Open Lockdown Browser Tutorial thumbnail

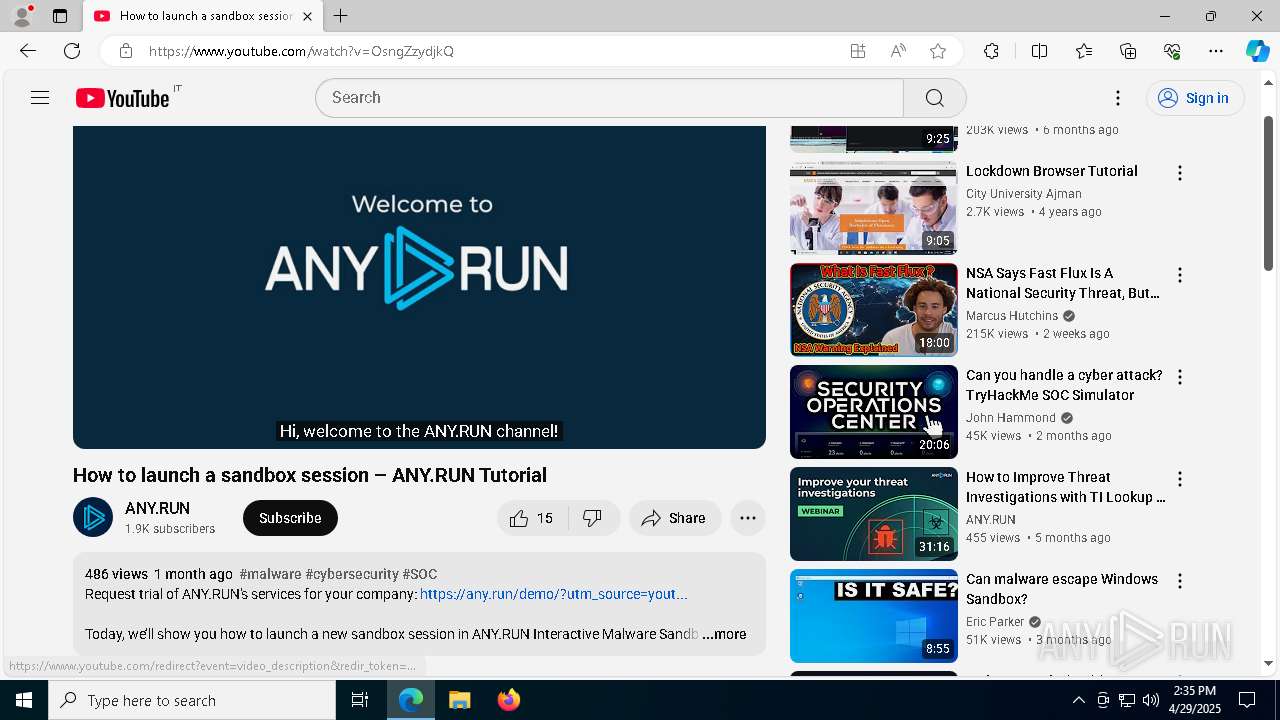[x=873, y=208]
